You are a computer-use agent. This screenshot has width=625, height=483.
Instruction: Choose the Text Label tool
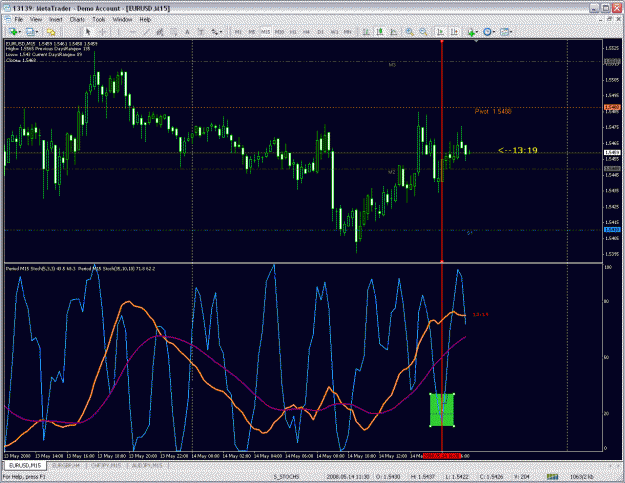click(201, 32)
